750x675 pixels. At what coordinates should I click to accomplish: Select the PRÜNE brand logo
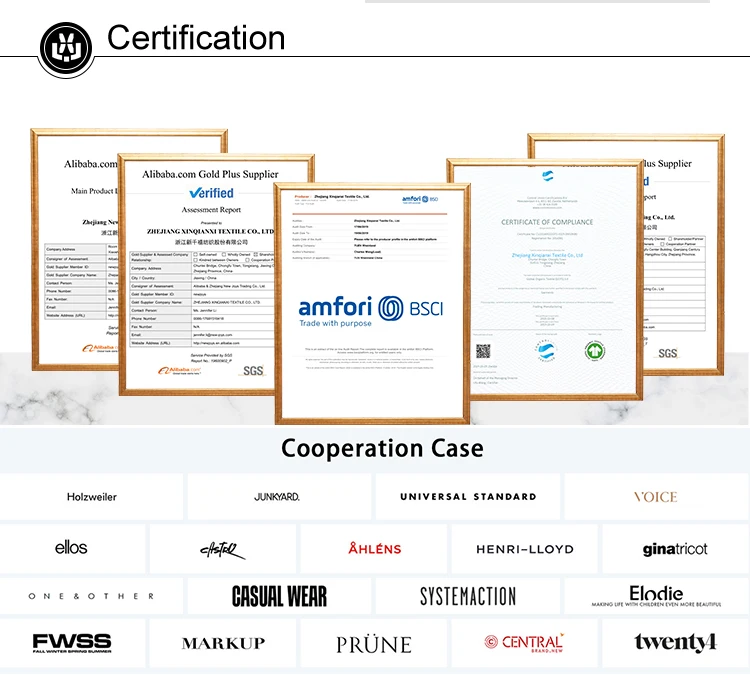(374, 644)
